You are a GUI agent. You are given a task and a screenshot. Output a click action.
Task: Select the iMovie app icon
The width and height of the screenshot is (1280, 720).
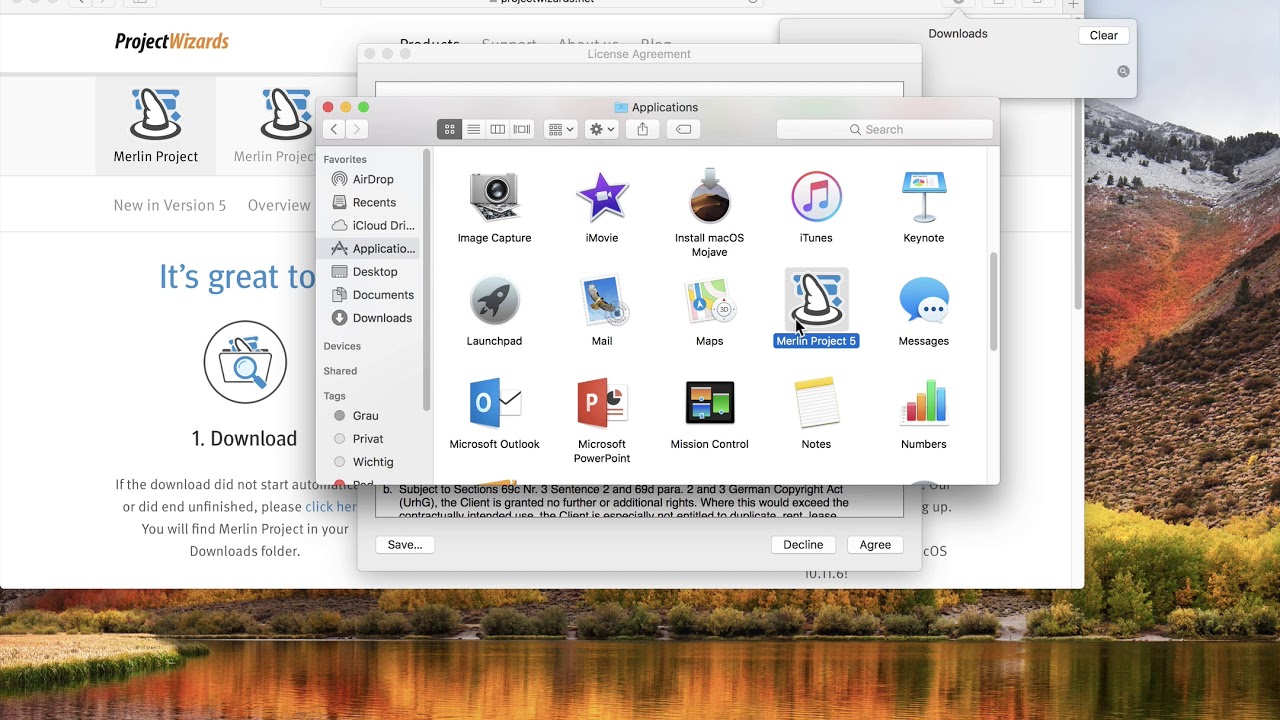coord(602,197)
